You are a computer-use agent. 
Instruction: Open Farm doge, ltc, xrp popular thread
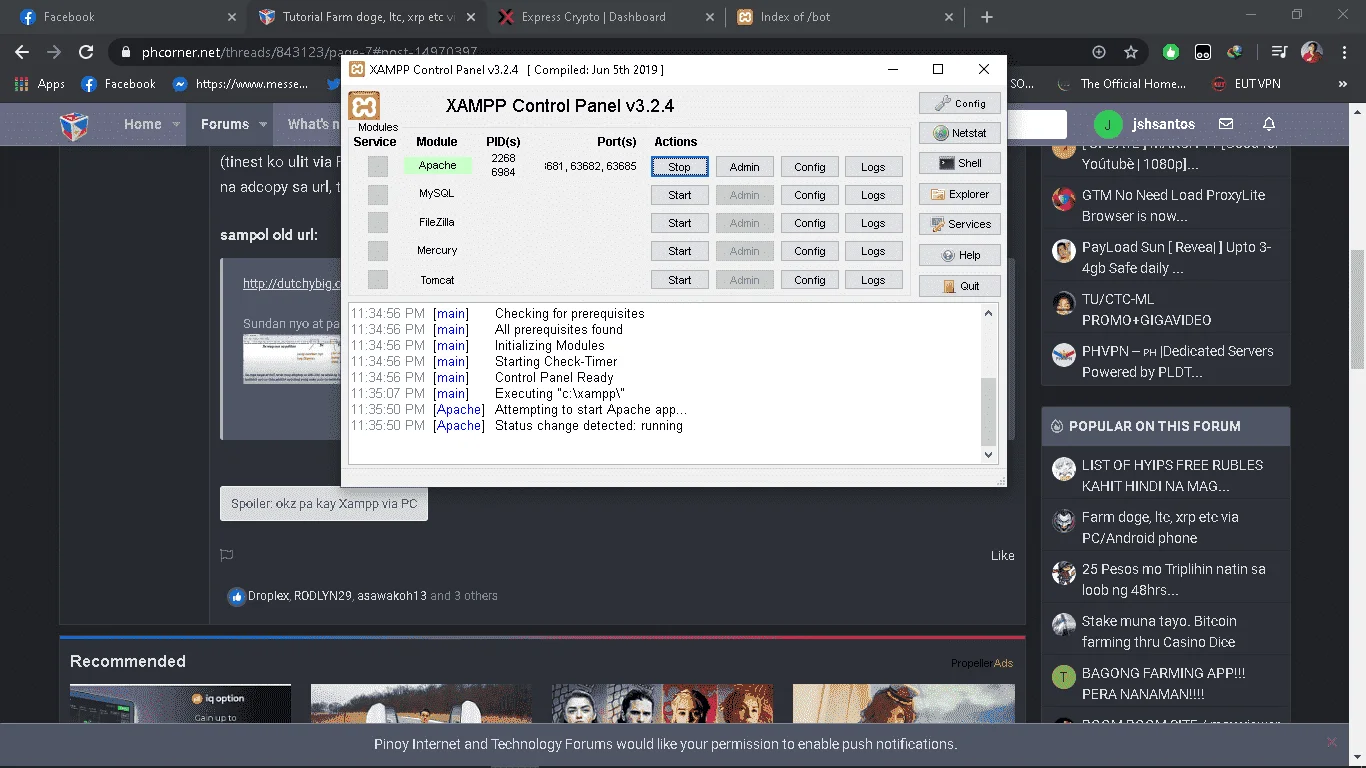click(1160, 528)
